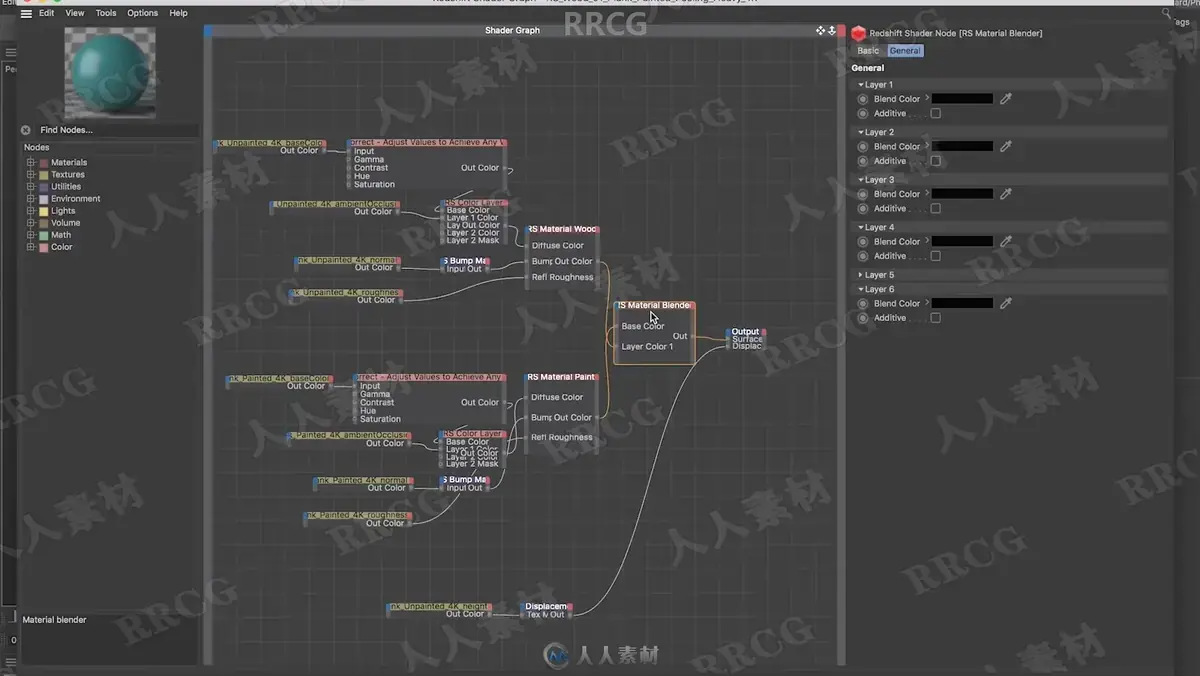This screenshot has height=676, width=1200.
Task: Expand Layer 1 Blend Color arrow
Action: point(927,98)
